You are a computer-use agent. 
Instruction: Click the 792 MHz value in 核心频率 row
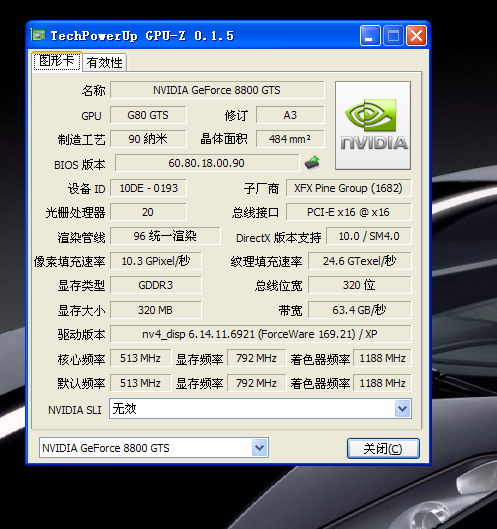pyautogui.click(x=256, y=358)
